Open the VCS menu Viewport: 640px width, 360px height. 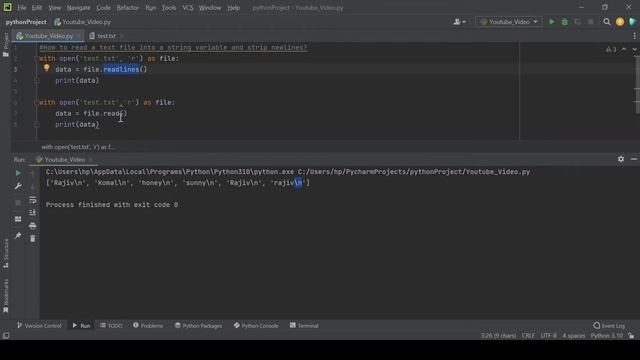point(188,8)
